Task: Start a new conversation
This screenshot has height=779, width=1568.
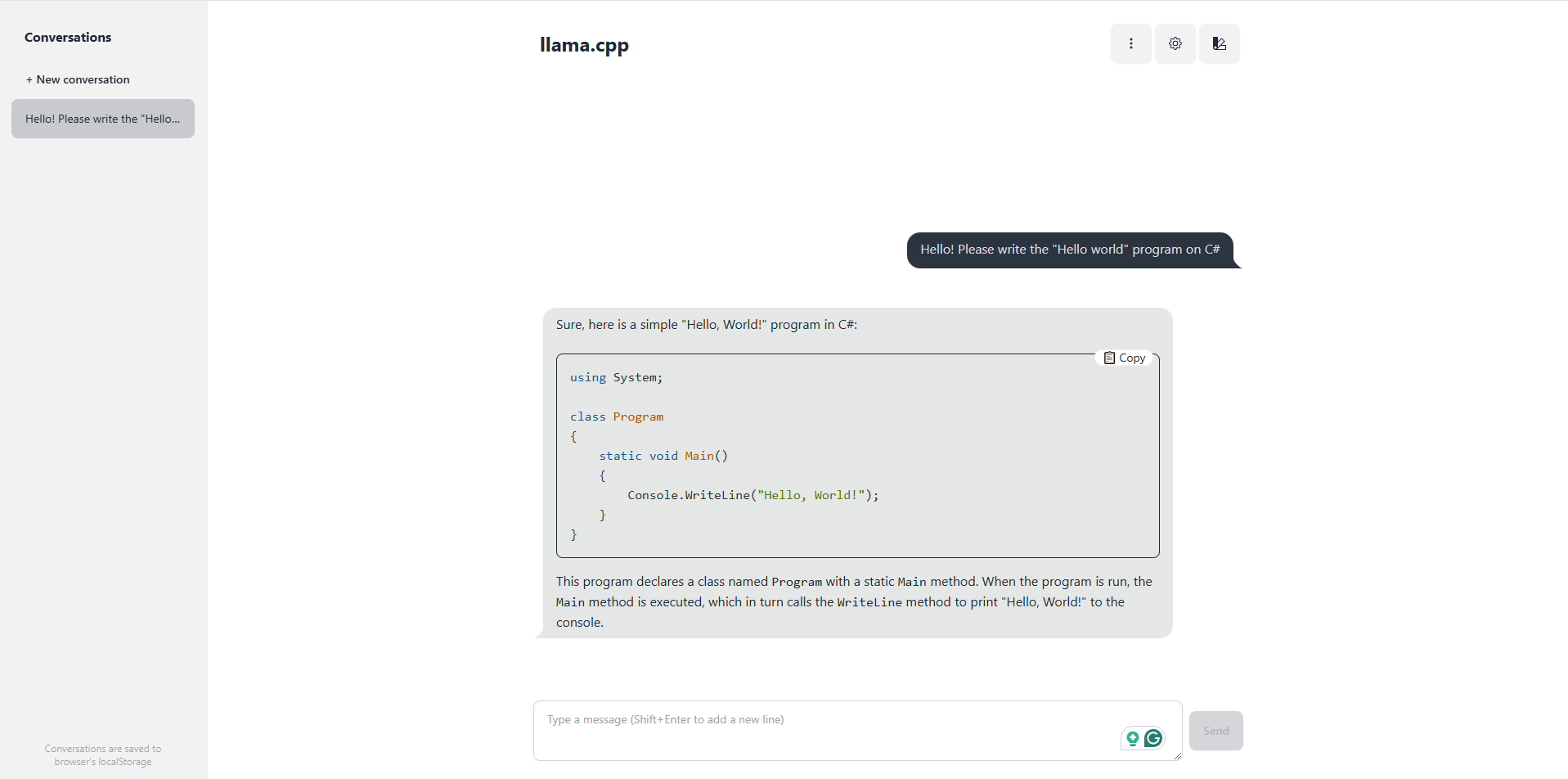Action: click(x=78, y=79)
